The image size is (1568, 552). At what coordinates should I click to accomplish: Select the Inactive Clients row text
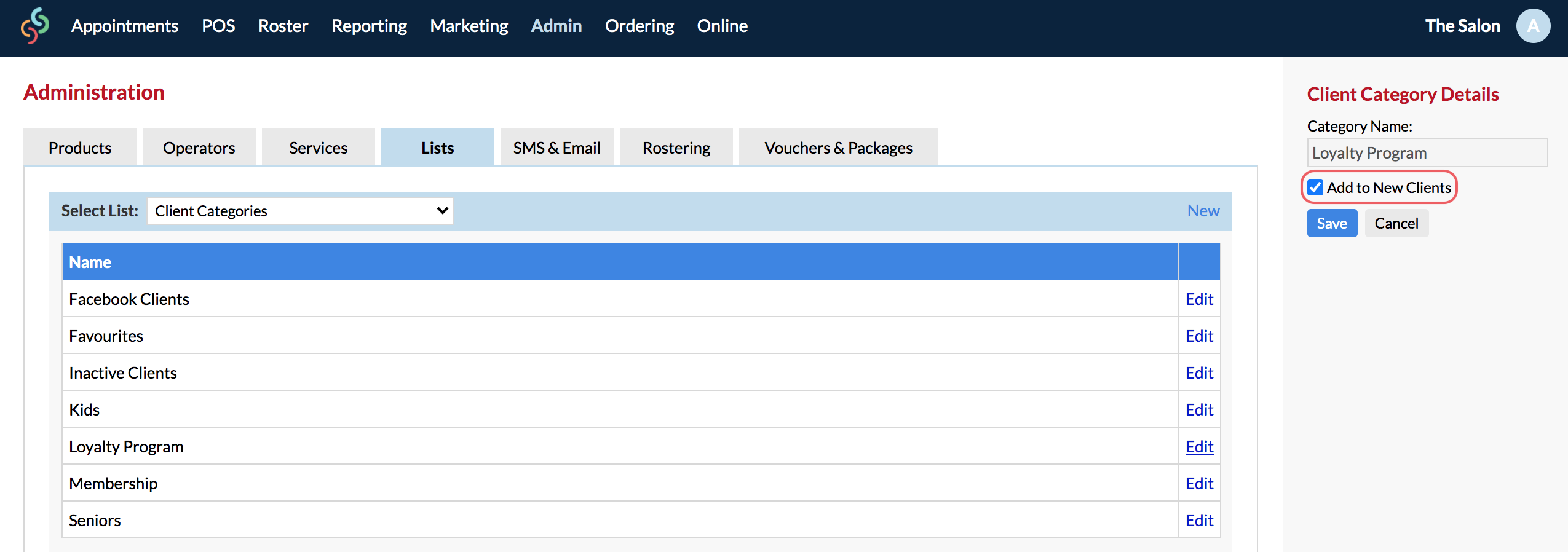(123, 373)
